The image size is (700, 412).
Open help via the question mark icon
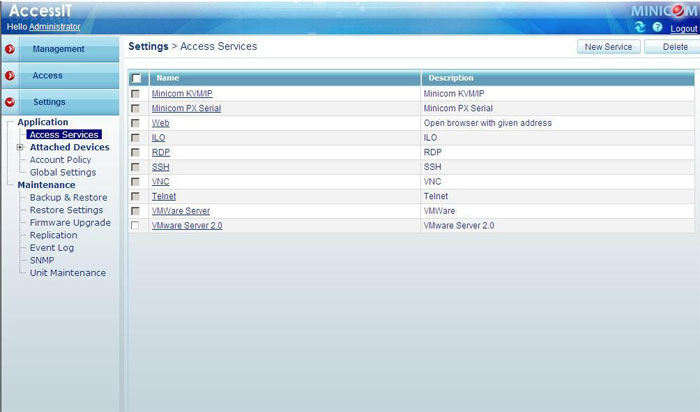(x=658, y=28)
